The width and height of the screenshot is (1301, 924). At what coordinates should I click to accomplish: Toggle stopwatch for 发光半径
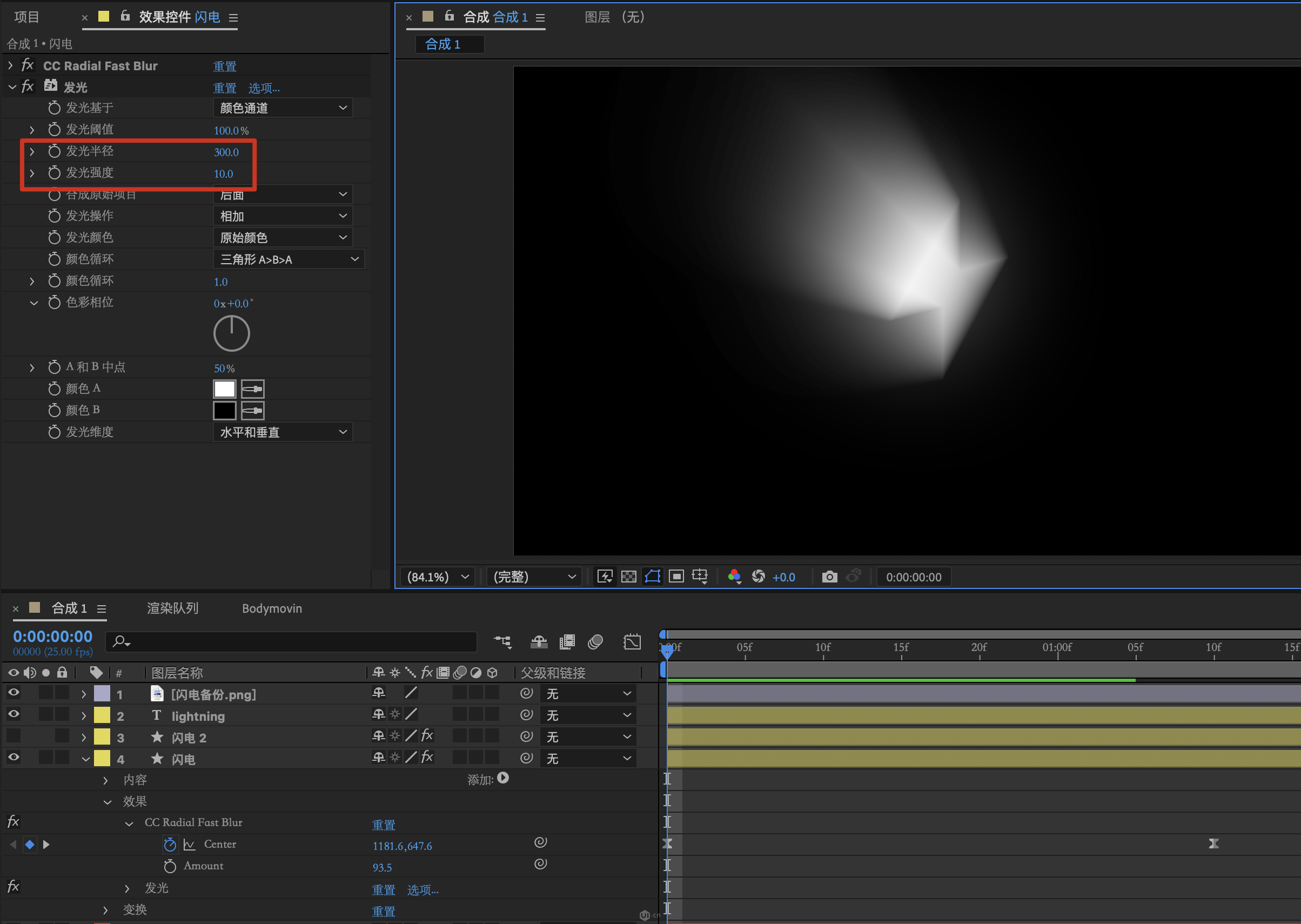pyautogui.click(x=54, y=151)
